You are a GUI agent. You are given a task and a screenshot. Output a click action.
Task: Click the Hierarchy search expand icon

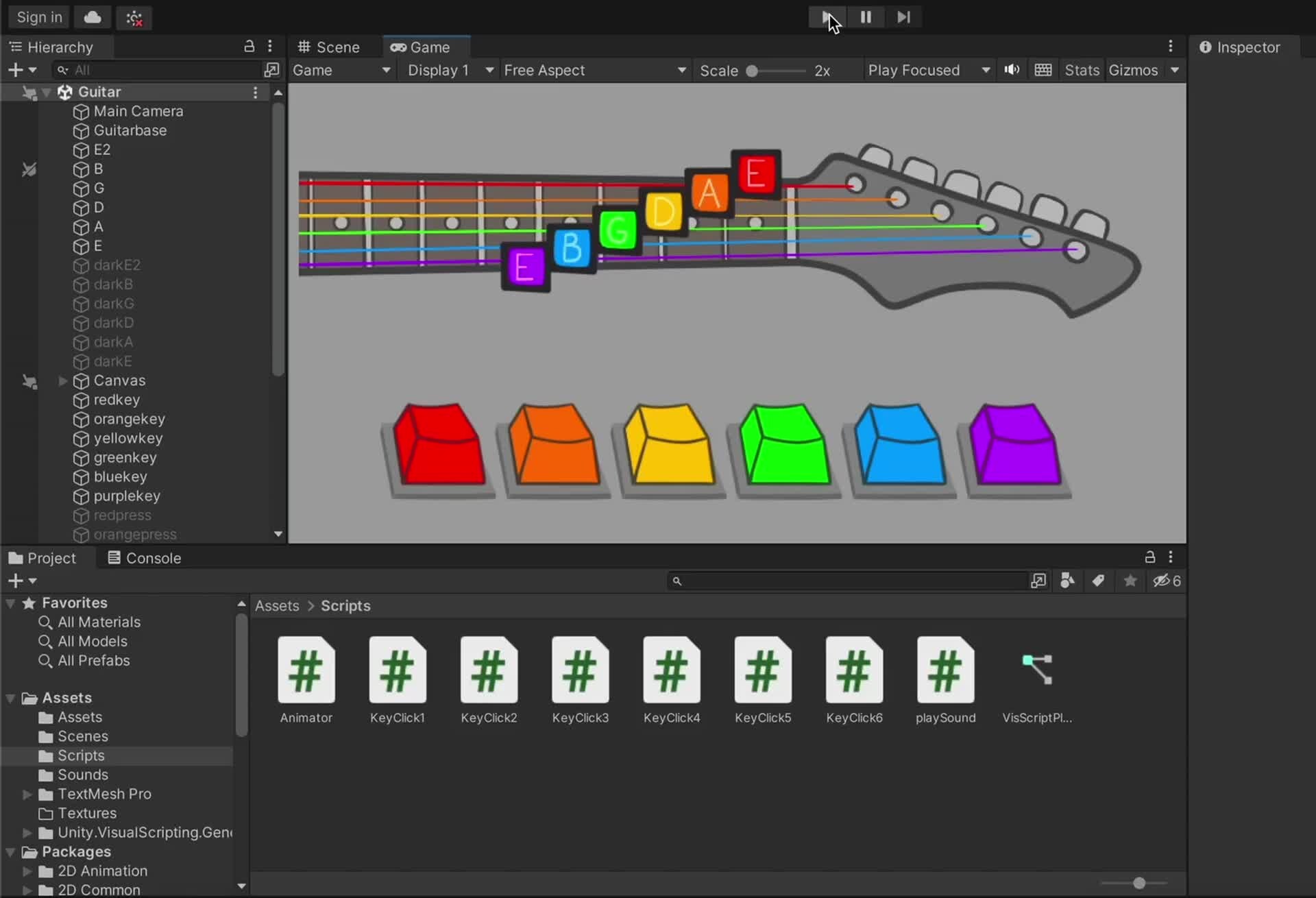pyautogui.click(x=271, y=69)
